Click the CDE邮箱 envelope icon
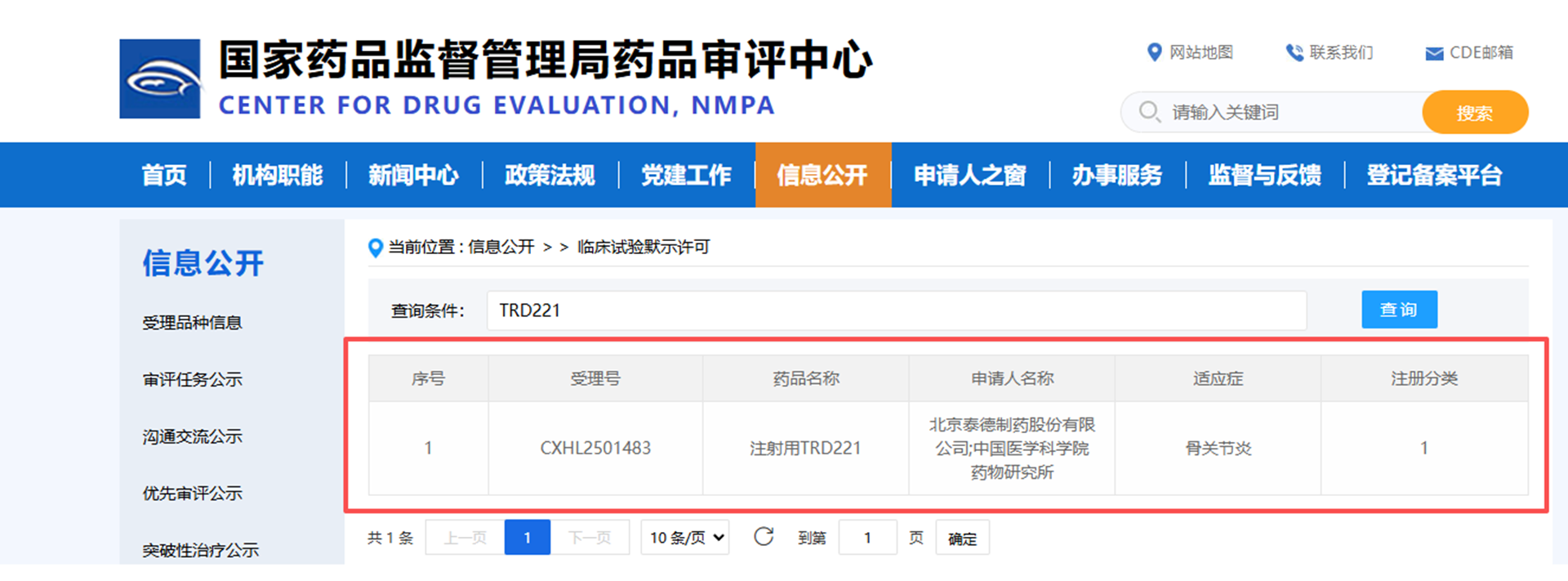Viewport: 1568px width, 581px height. (x=1434, y=54)
